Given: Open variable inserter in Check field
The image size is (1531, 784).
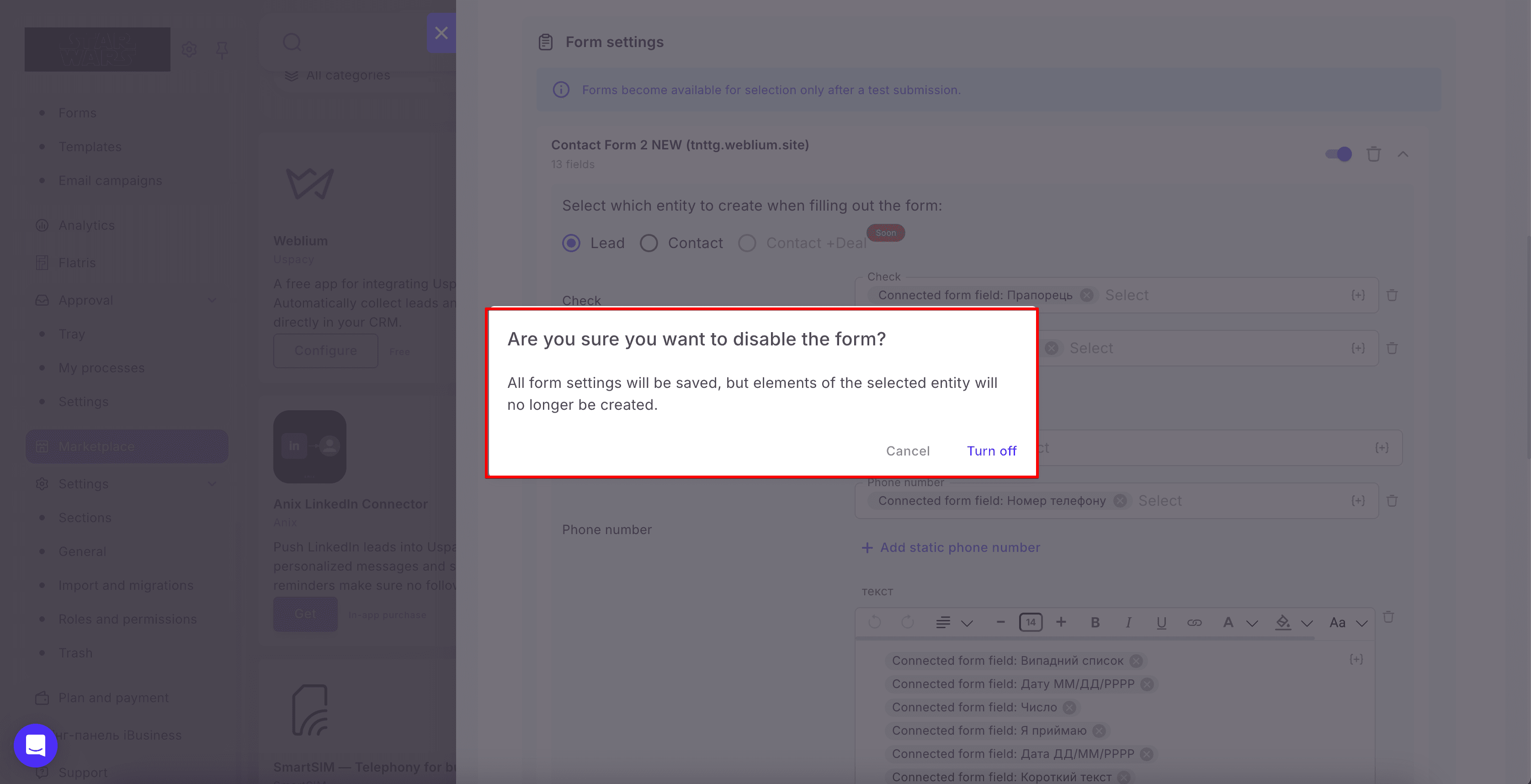Looking at the screenshot, I should tap(1358, 295).
